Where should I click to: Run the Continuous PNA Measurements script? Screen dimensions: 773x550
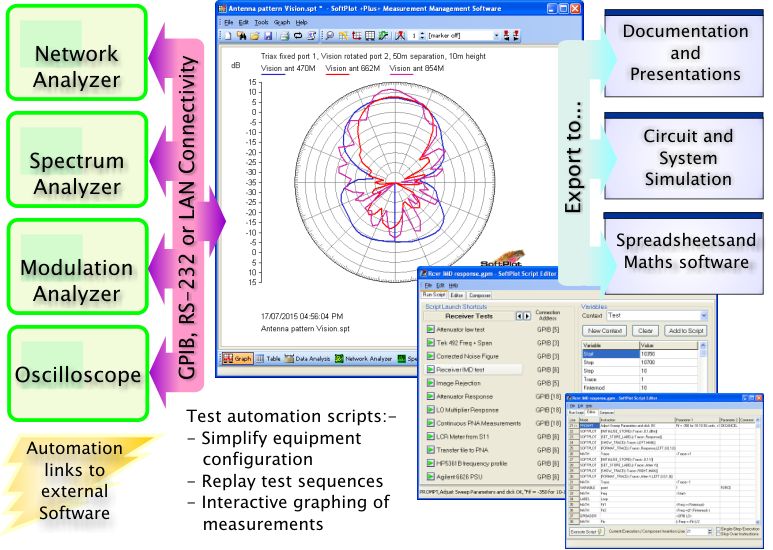pos(430,423)
